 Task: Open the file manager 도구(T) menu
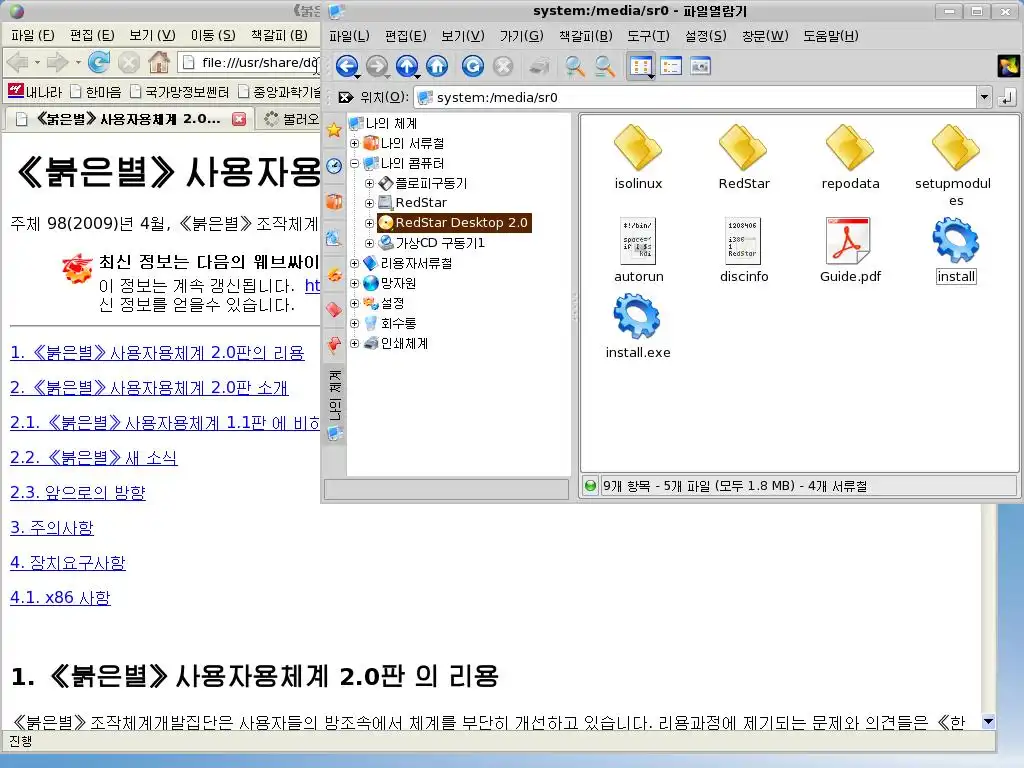click(x=648, y=36)
